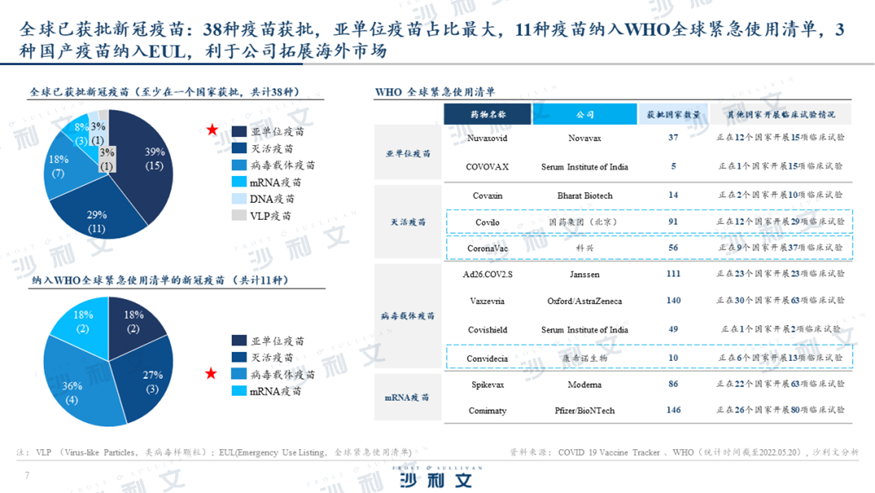Click the mRNA疫苗 category cell in the table
This screenshot has width=875, height=493.
(x=408, y=398)
